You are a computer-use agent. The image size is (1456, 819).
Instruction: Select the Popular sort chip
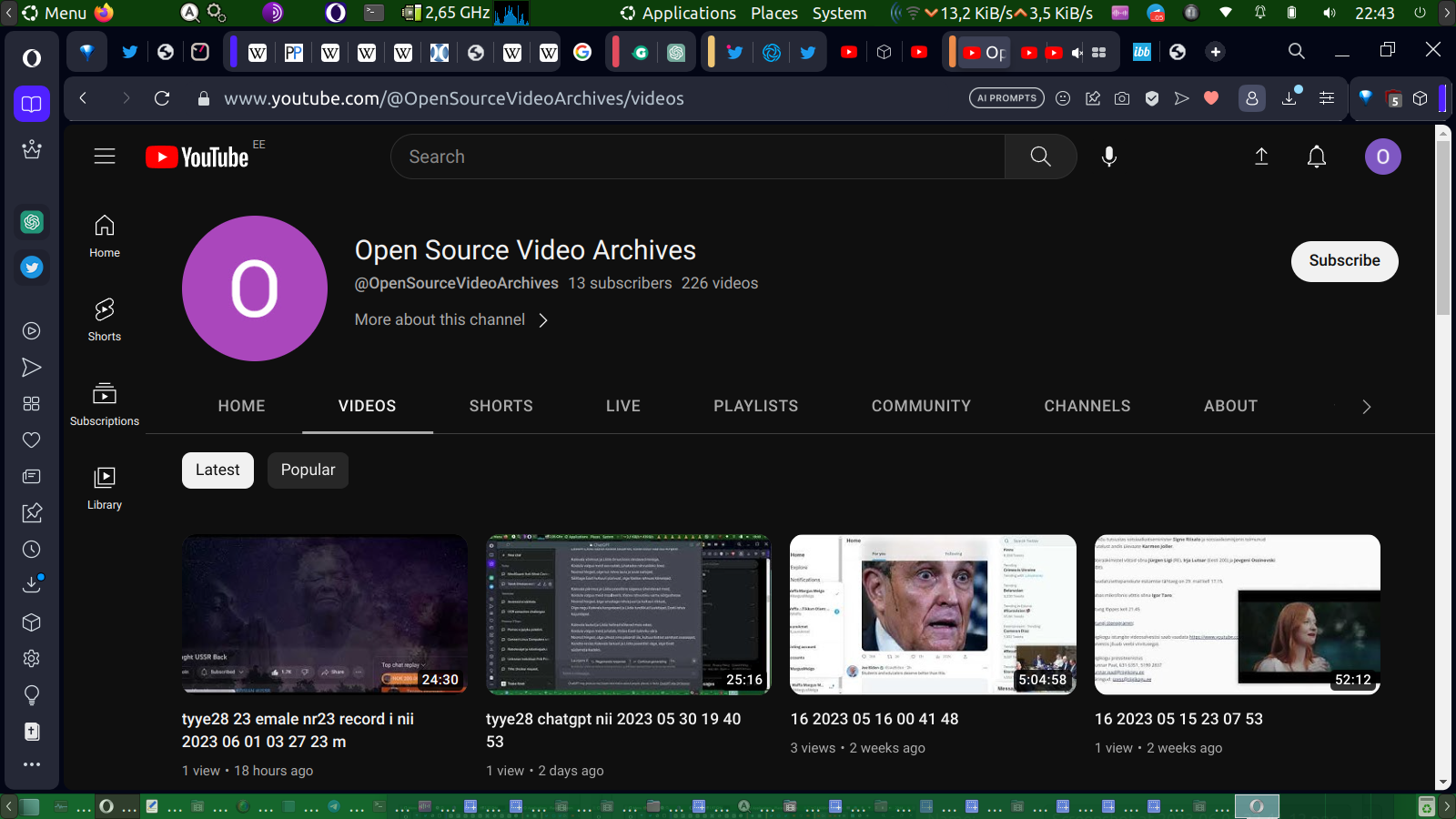pyautogui.click(x=308, y=470)
